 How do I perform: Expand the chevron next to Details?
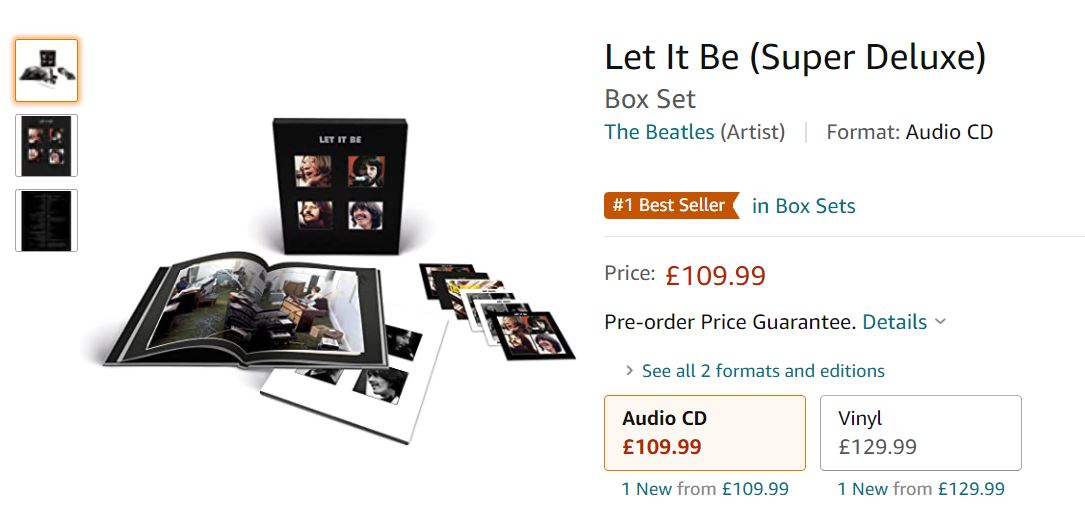coord(940,322)
